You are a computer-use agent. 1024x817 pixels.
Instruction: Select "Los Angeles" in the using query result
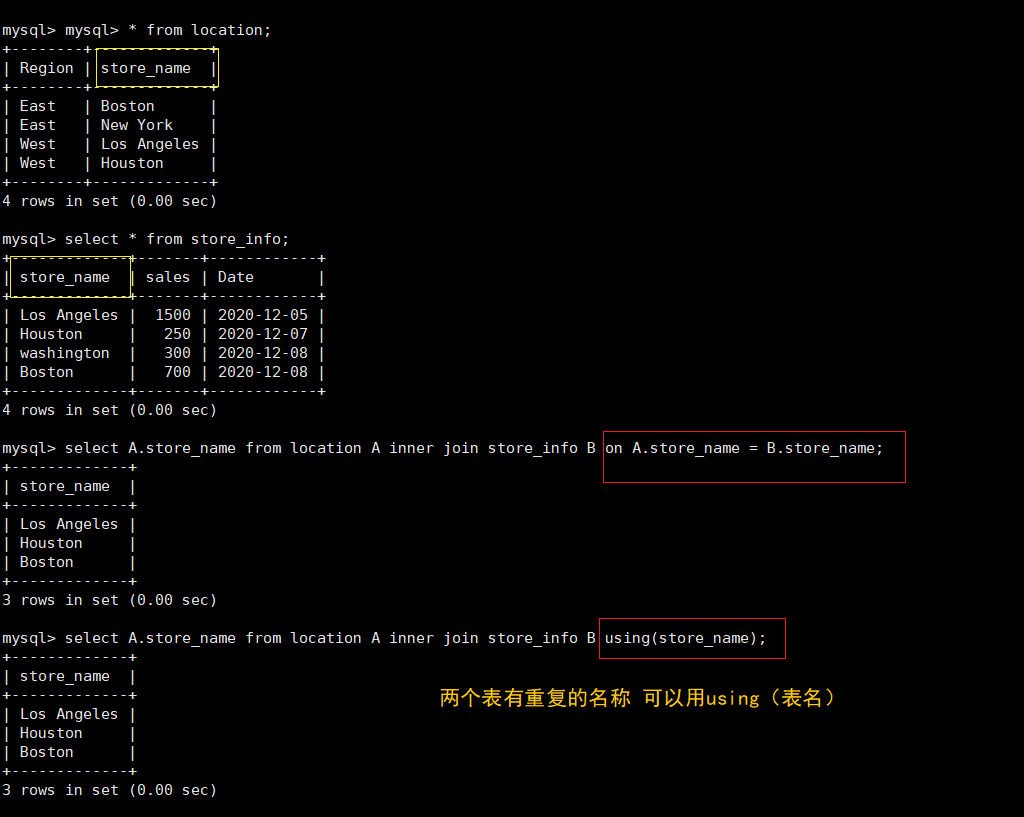[x=69, y=714]
